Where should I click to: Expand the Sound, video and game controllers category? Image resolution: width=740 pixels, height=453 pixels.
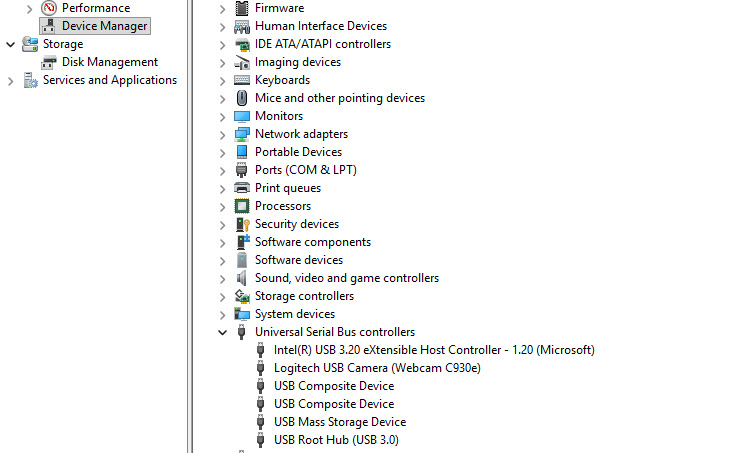pyautogui.click(x=222, y=279)
